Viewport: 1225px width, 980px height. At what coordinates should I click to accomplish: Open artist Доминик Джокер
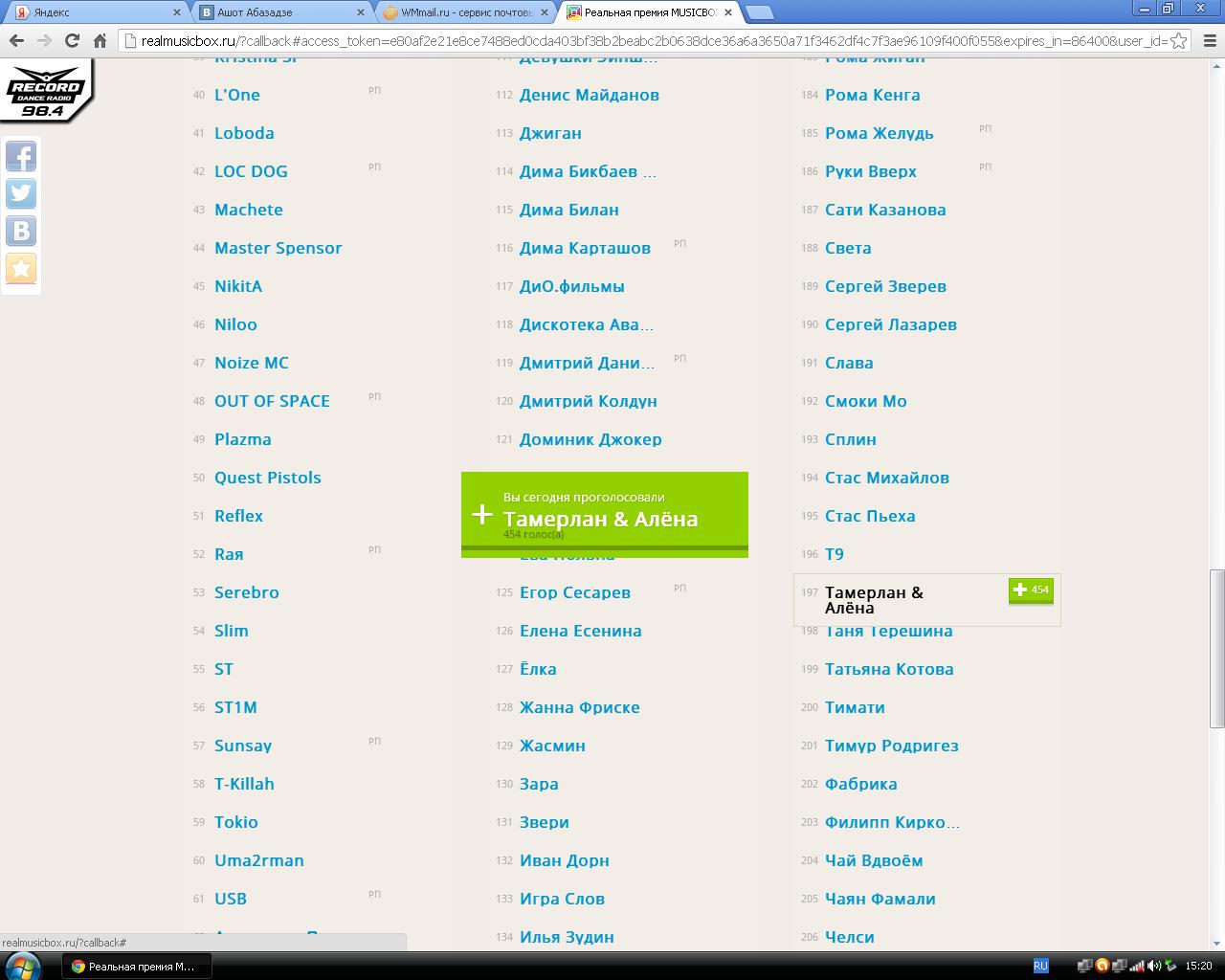pos(590,439)
